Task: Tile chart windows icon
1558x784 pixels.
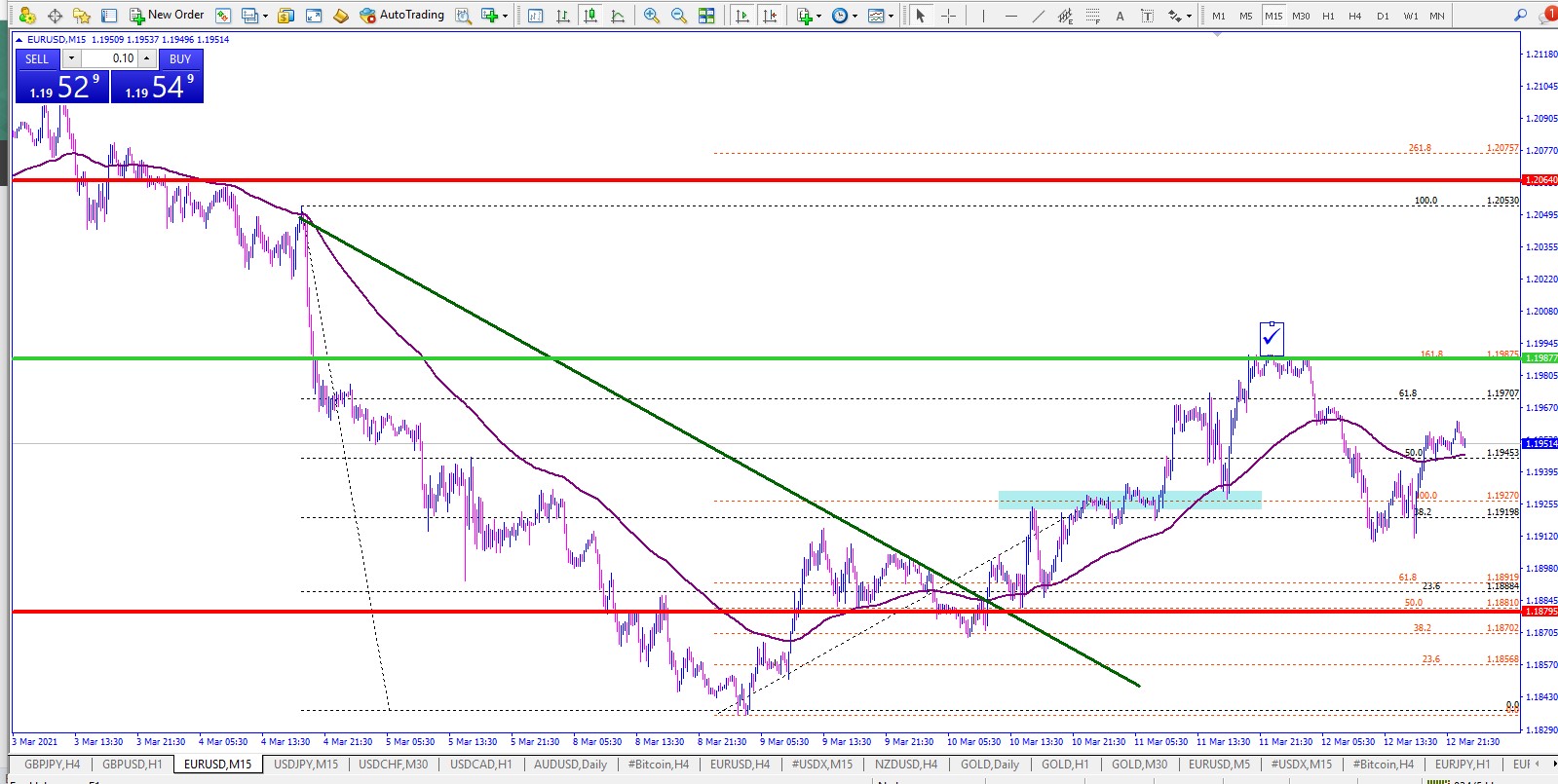Action: [x=706, y=16]
